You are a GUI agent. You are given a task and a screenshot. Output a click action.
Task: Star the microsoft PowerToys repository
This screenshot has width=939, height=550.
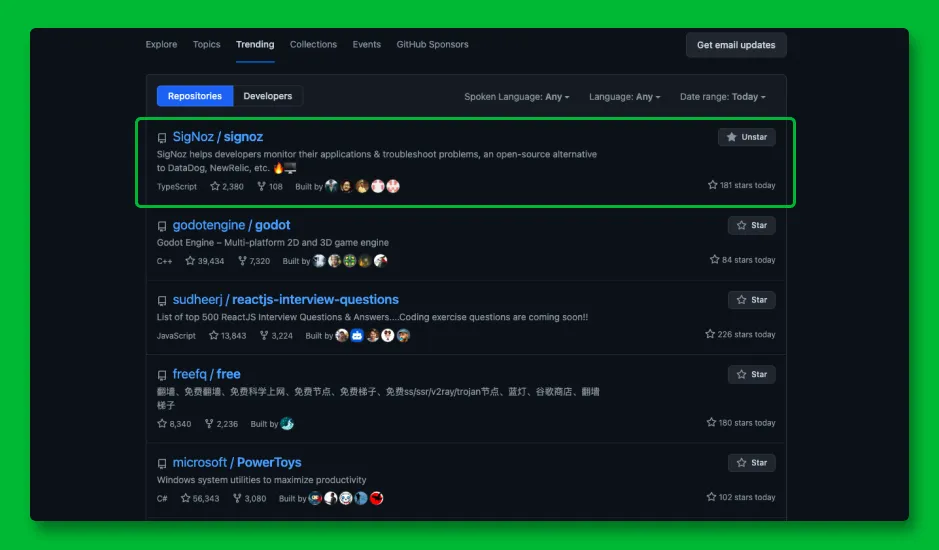tap(752, 463)
